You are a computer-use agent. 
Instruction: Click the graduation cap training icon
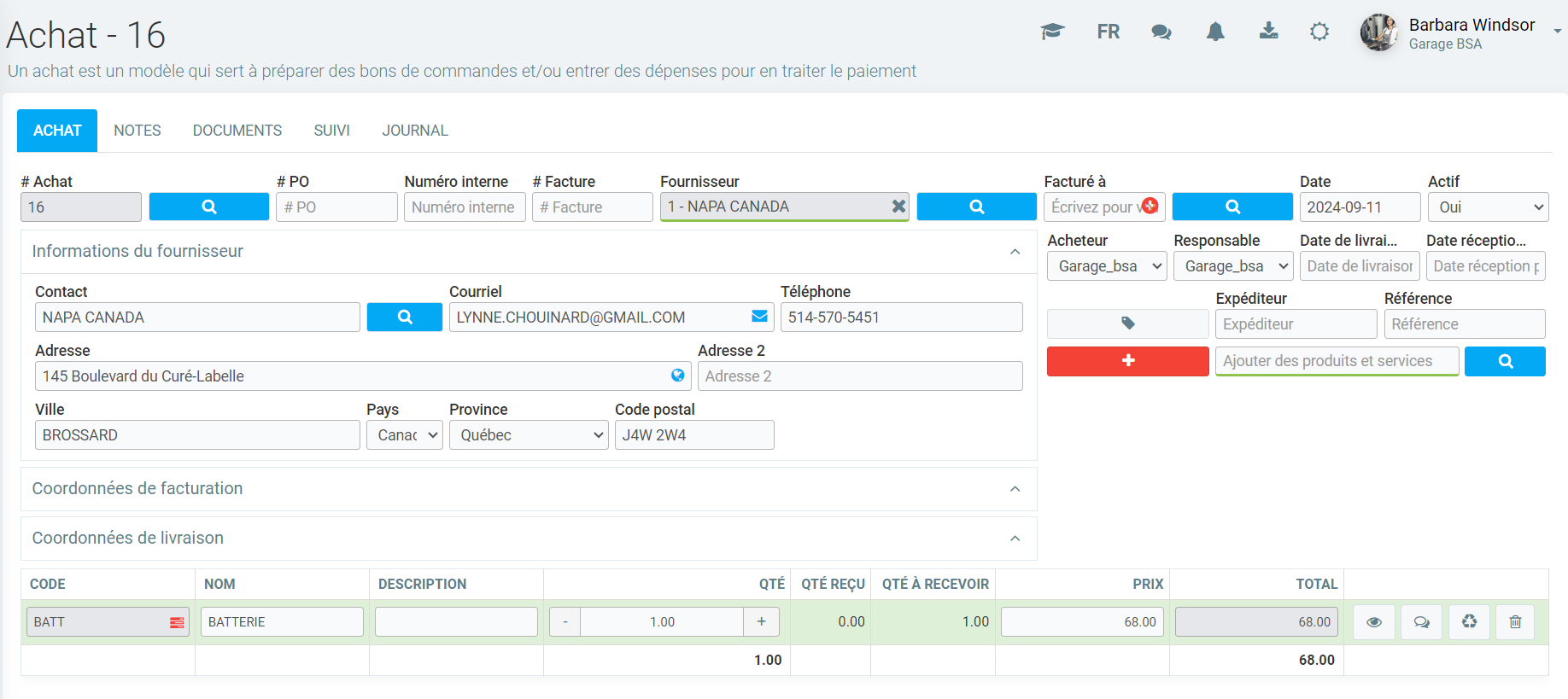(x=1052, y=32)
